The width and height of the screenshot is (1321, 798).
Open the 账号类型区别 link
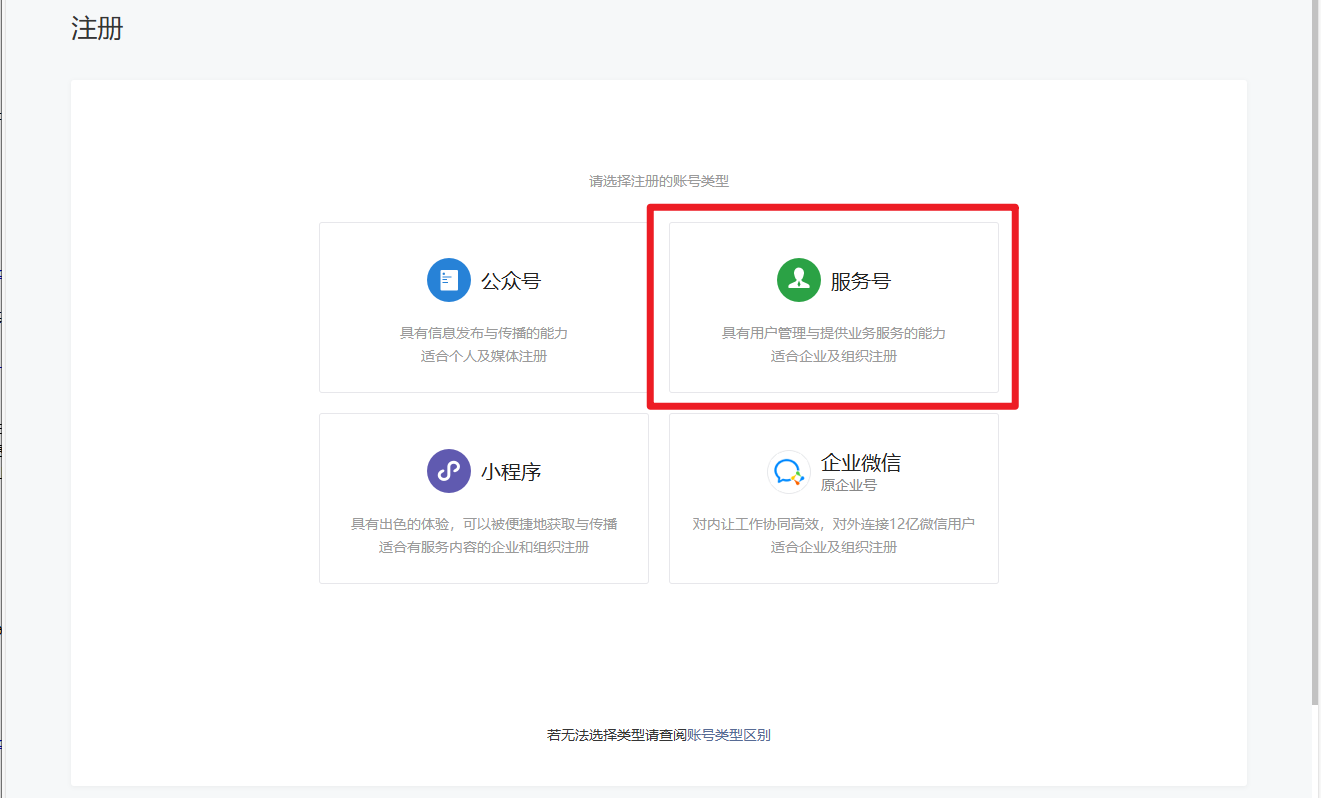pyautogui.click(x=728, y=735)
